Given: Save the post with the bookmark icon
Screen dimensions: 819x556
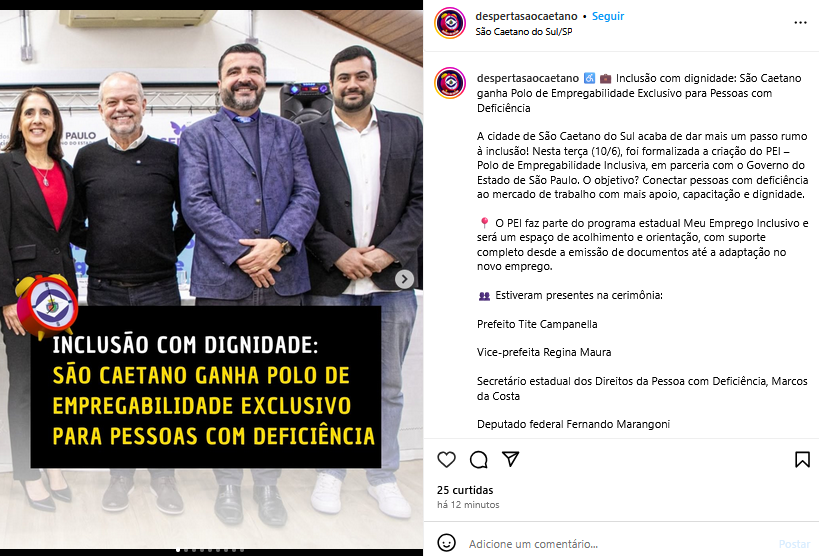Looking at the screenshot, I should click(802, 459).
